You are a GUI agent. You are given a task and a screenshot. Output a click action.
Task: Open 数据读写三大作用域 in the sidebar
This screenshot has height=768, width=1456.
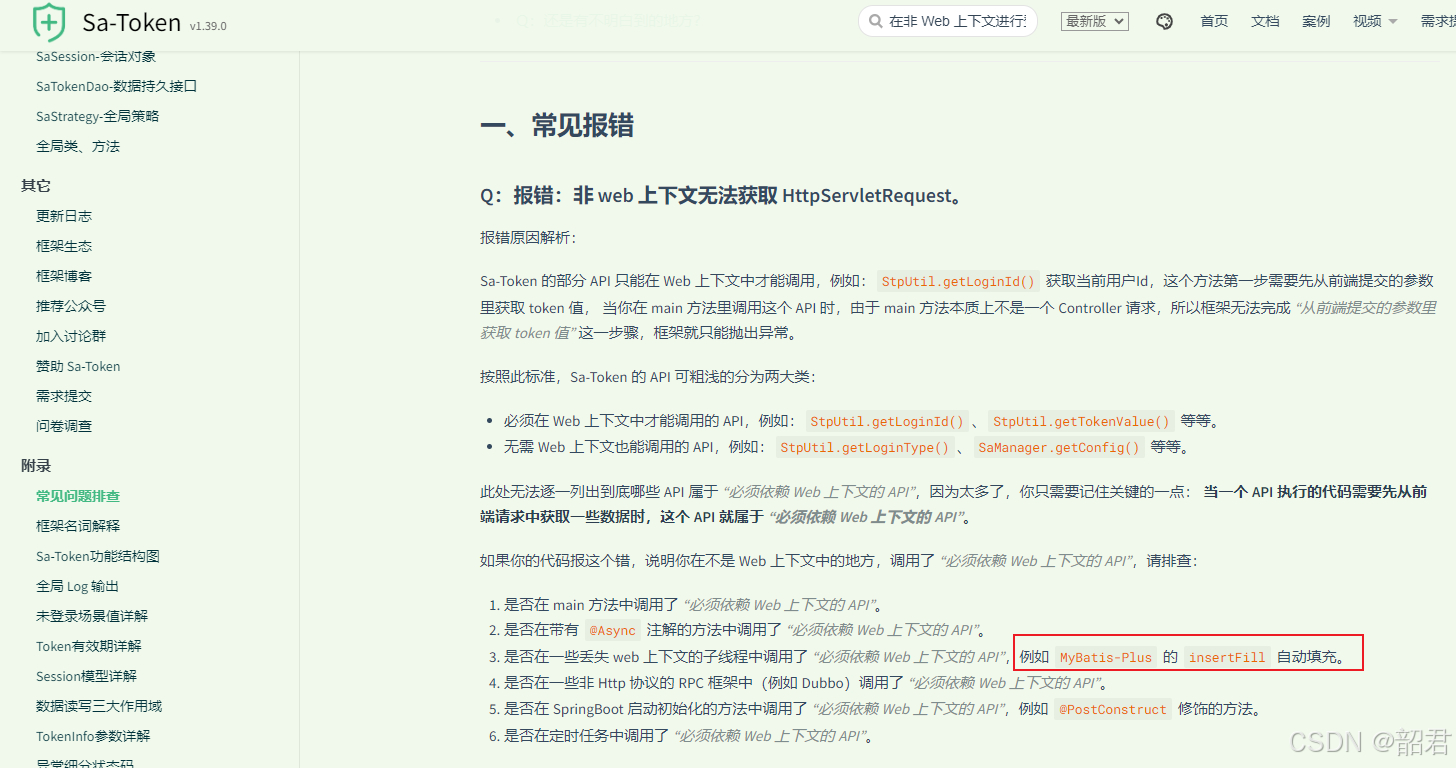pos(99,706)
